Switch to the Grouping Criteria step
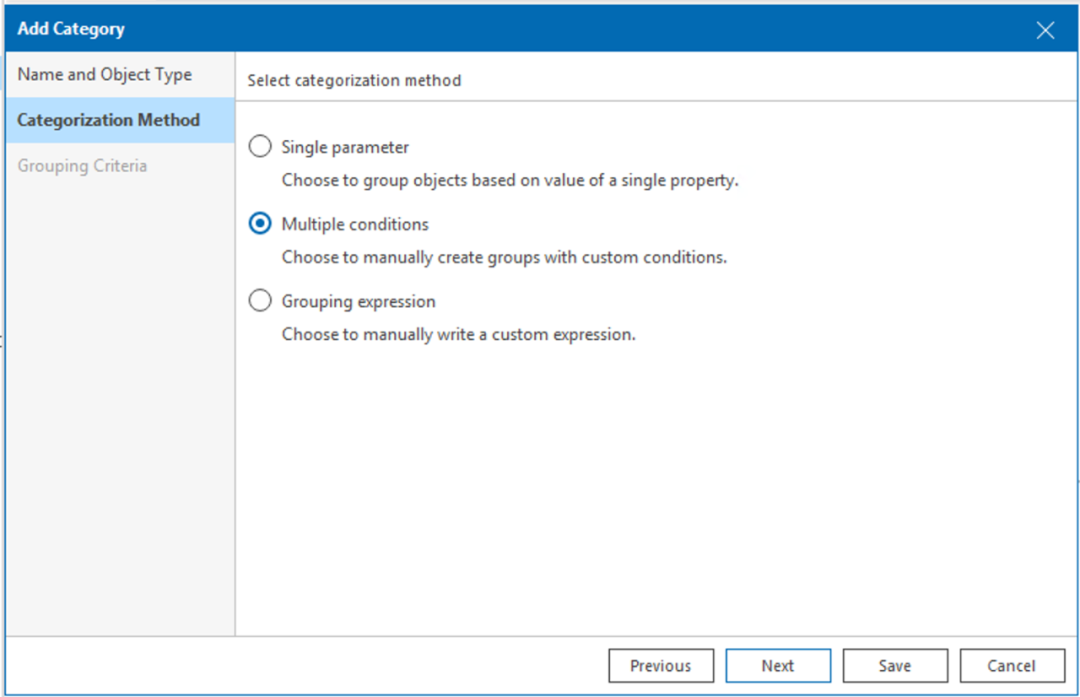 [82, 166]
